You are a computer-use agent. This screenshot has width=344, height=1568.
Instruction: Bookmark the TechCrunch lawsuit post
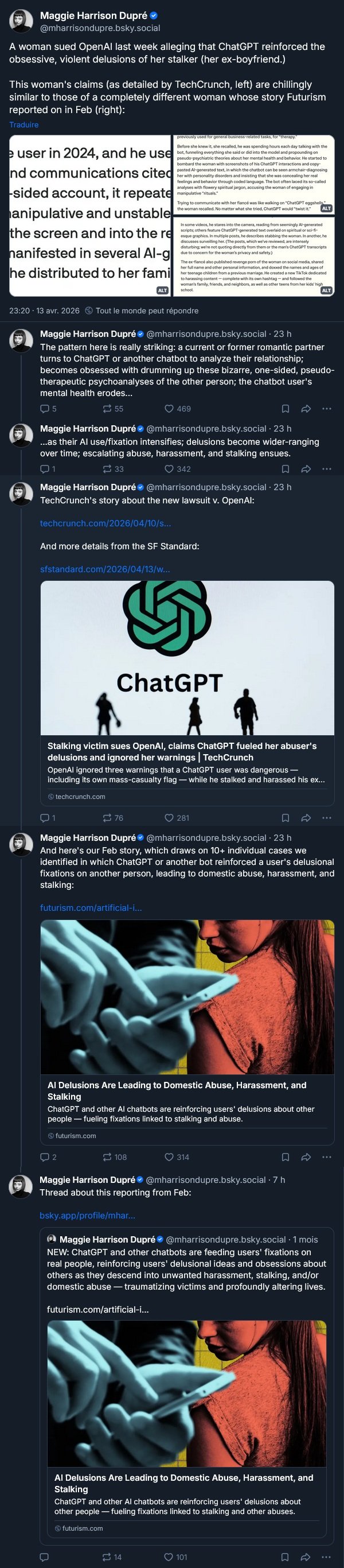tap(285, 817)
